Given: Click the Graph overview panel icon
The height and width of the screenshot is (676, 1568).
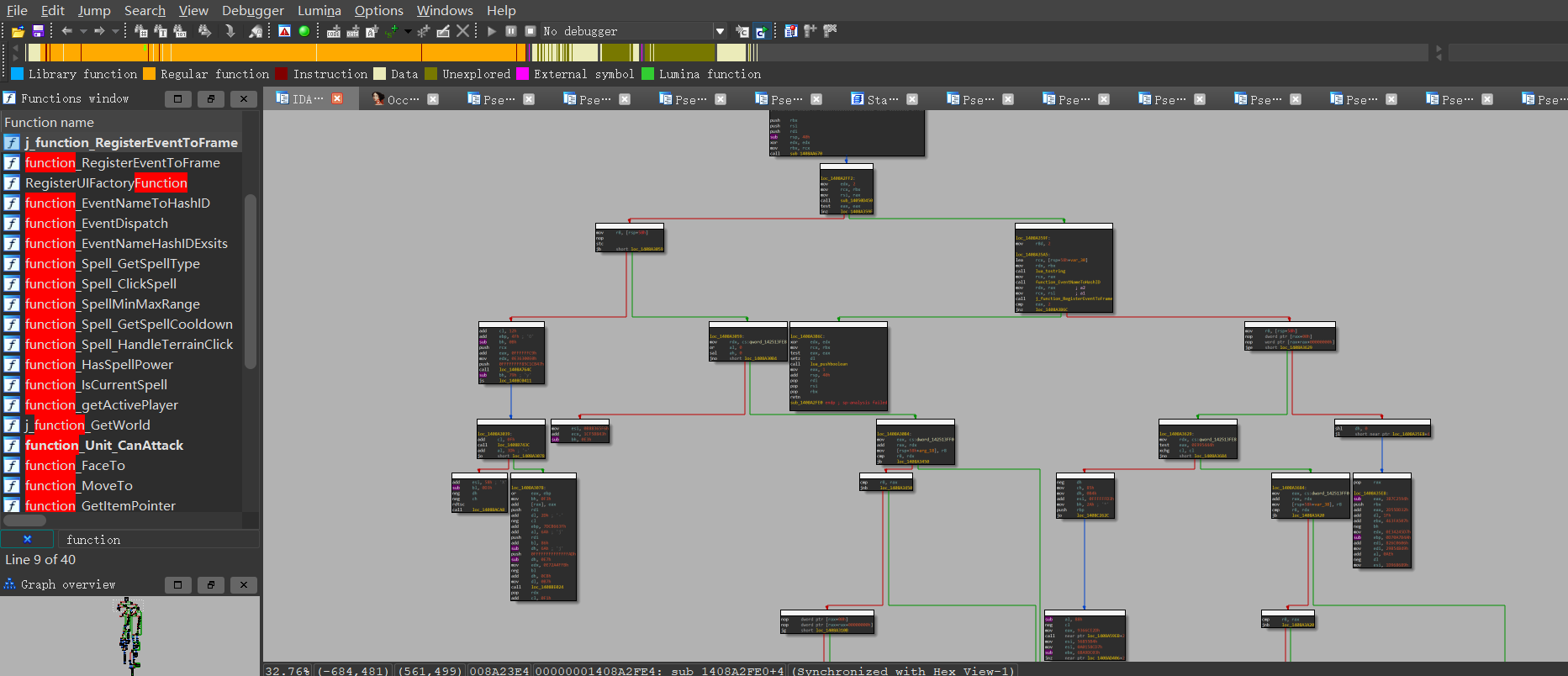Looking at the screenshot, I should coord(10,584).
